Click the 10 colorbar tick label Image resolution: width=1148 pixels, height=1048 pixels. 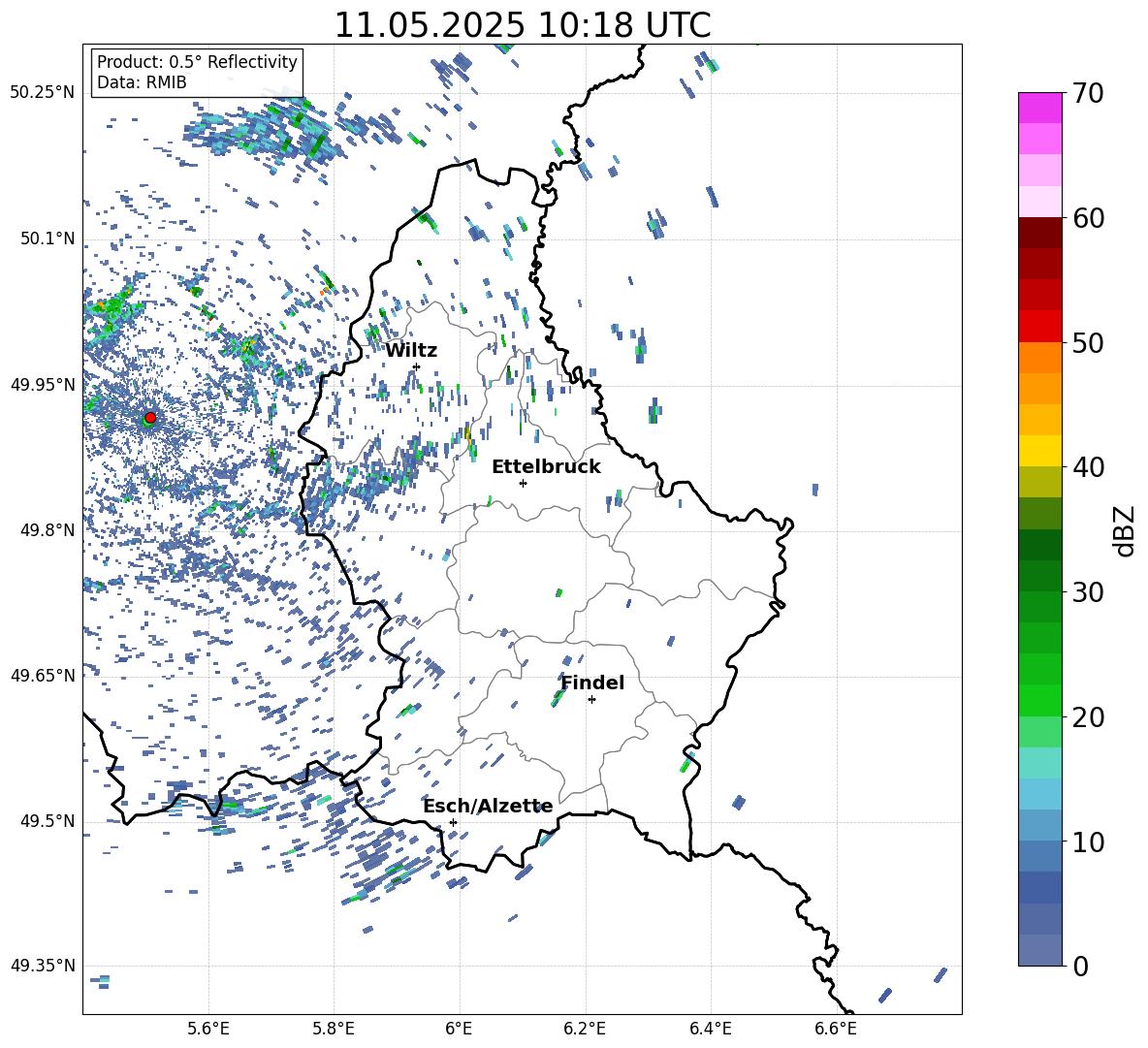(x=1088, y=842)
